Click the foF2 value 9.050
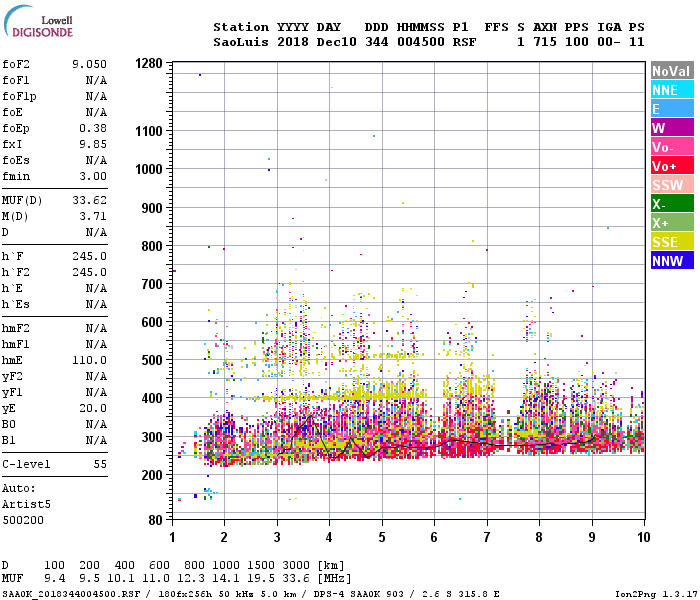 (90, 64)
